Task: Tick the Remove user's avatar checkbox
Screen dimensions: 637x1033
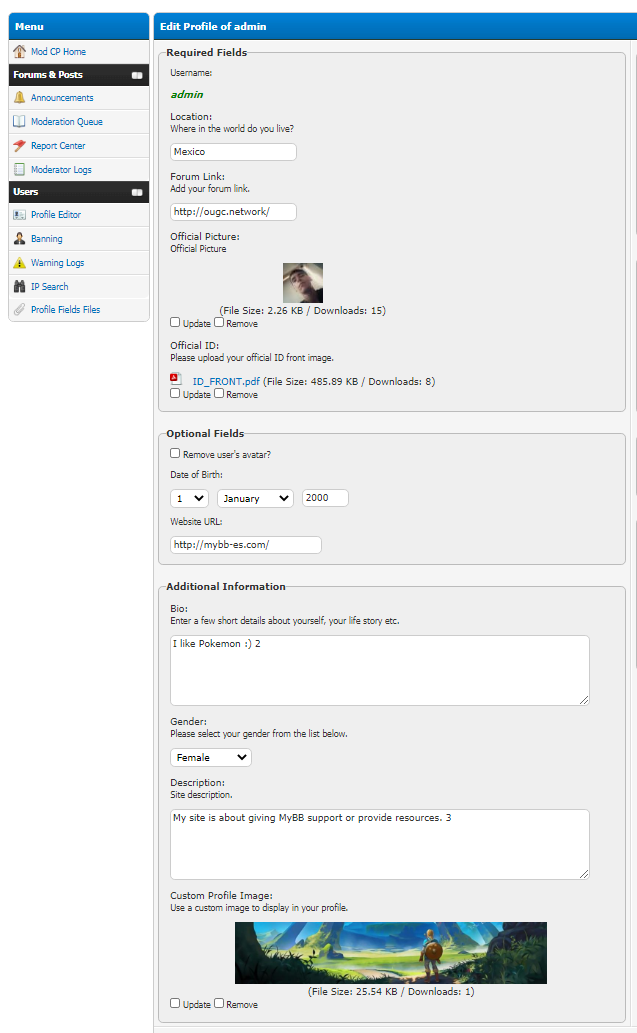Action: 175,454
